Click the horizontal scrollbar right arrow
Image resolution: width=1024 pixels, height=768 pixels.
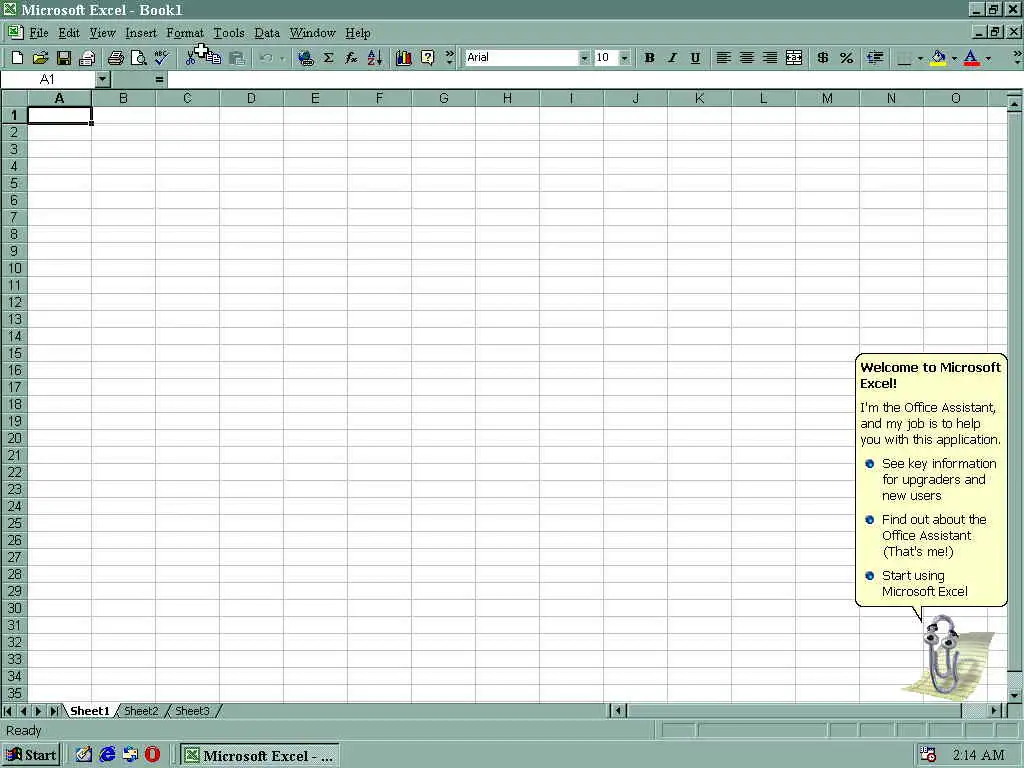pyautogui.click(x=995, y=711)
